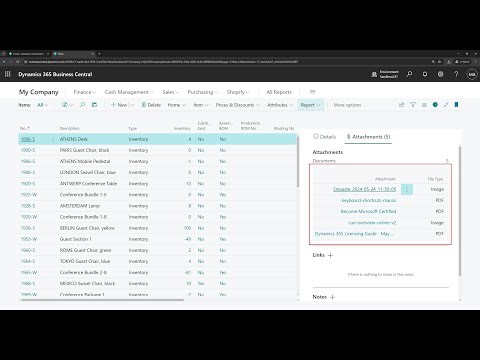The width and height of the screenshot is (480, 360).
Task: Click the New item button
Action: [119, 105]
